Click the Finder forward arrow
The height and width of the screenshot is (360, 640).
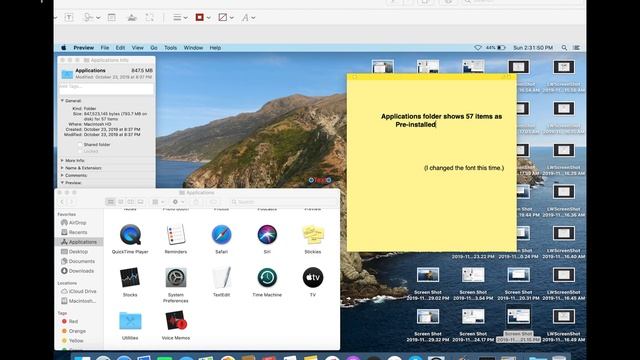point(71,202)
